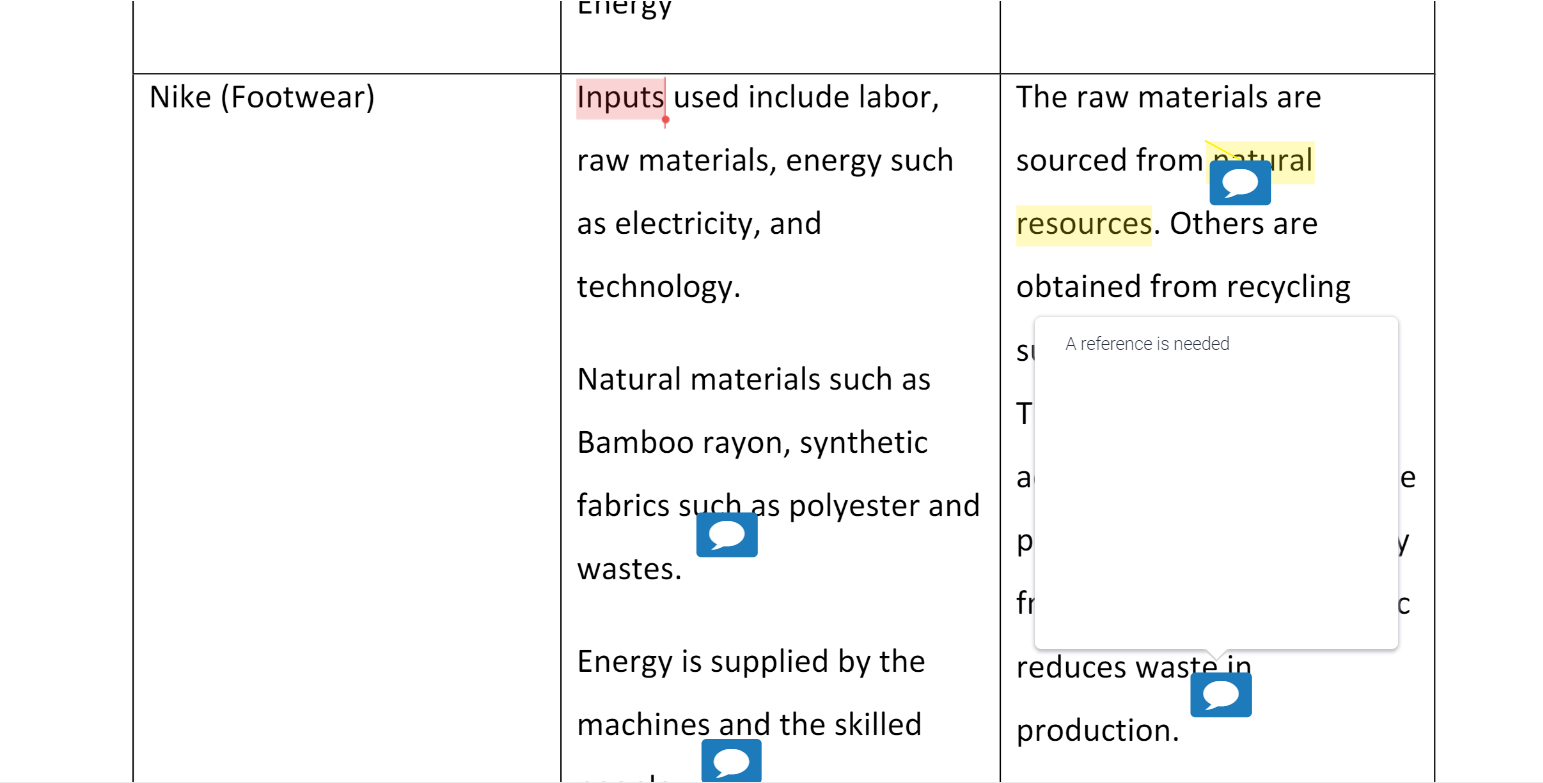Open the comment icon beside 'polyester and'

point(727,534)
